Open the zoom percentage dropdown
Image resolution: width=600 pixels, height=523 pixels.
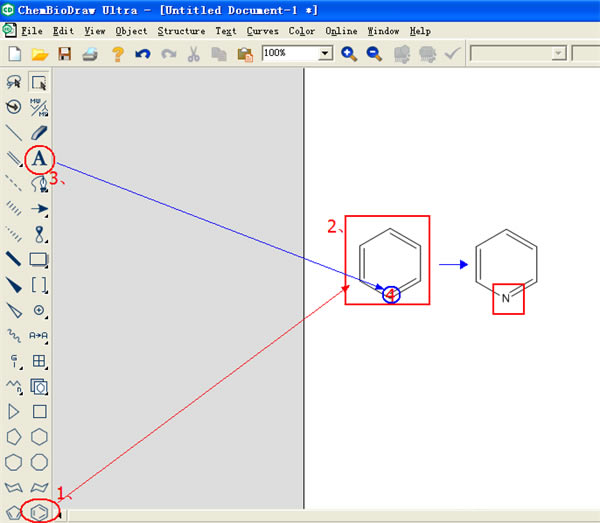[x=325, y=53]
